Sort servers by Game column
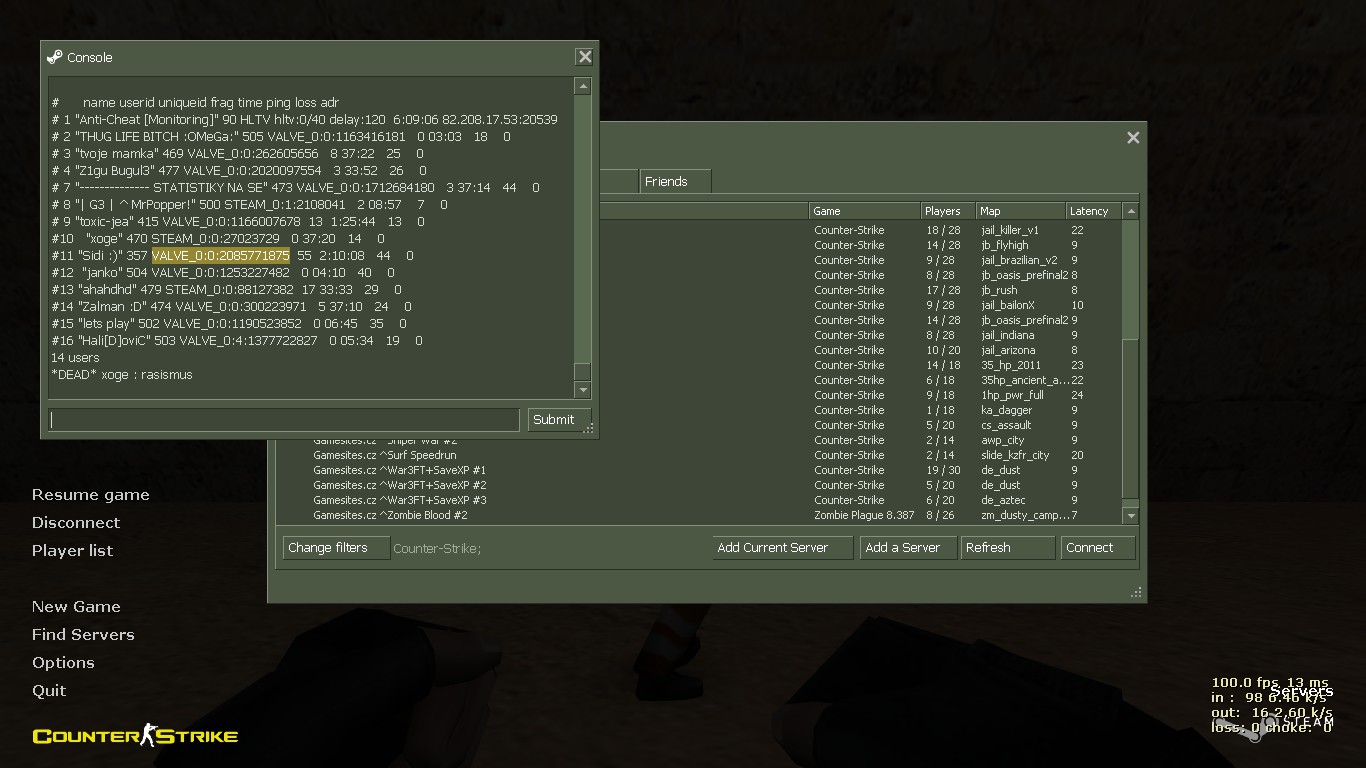Viewport: 1366px width, 768px height. tap(864, 211)
